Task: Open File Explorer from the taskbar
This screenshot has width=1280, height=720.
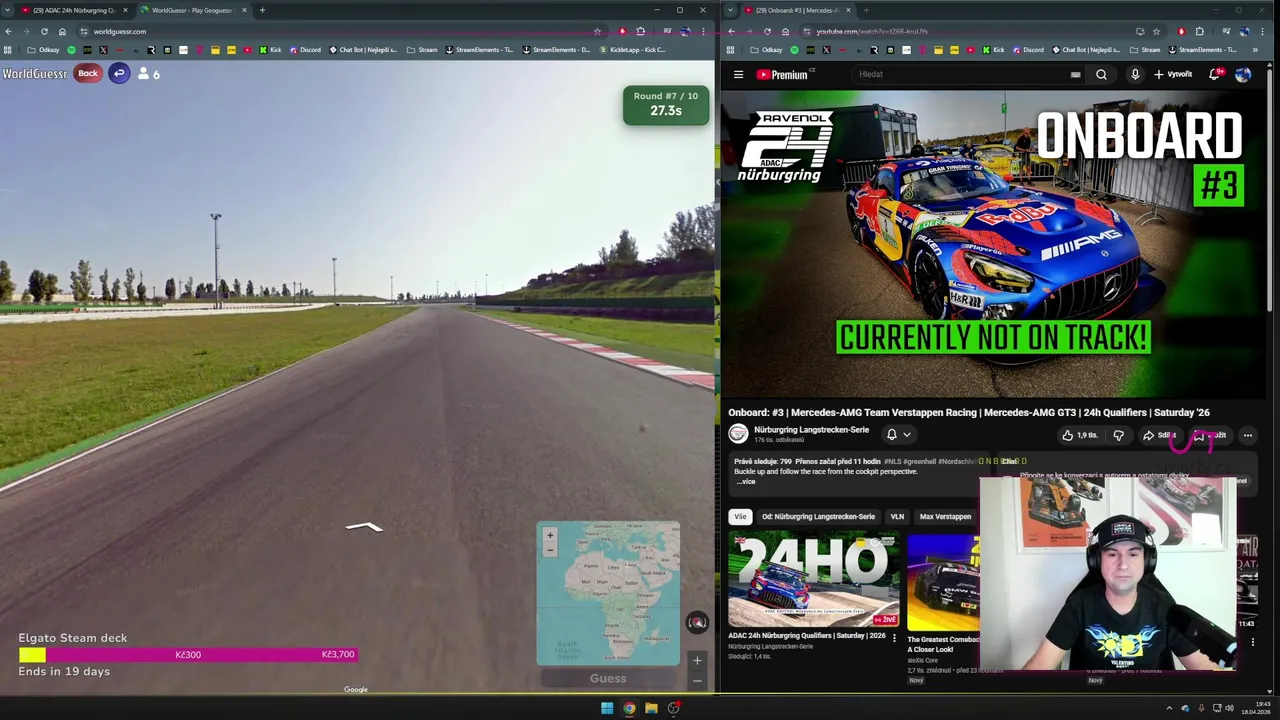Action: 651,708
